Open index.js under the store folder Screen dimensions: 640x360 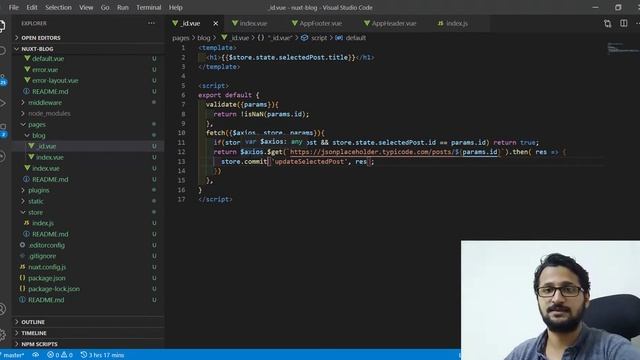(43, 223)
